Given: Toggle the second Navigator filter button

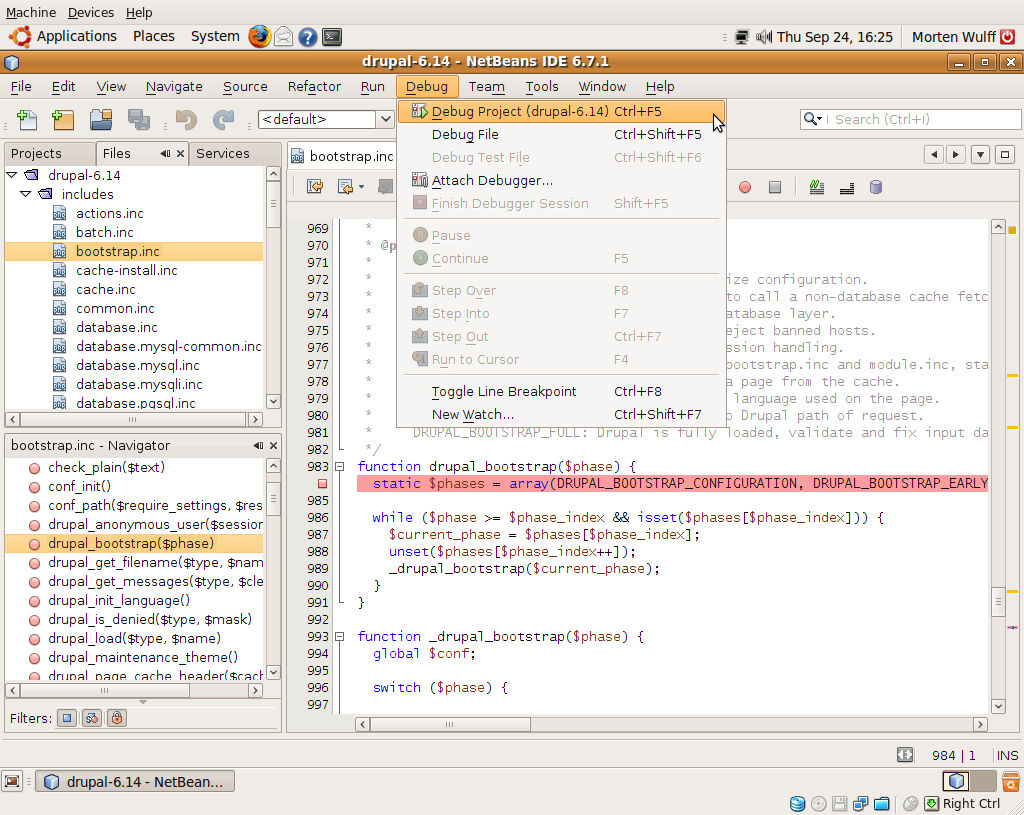Looking at the screenshot, I should (x=91, y=718).
